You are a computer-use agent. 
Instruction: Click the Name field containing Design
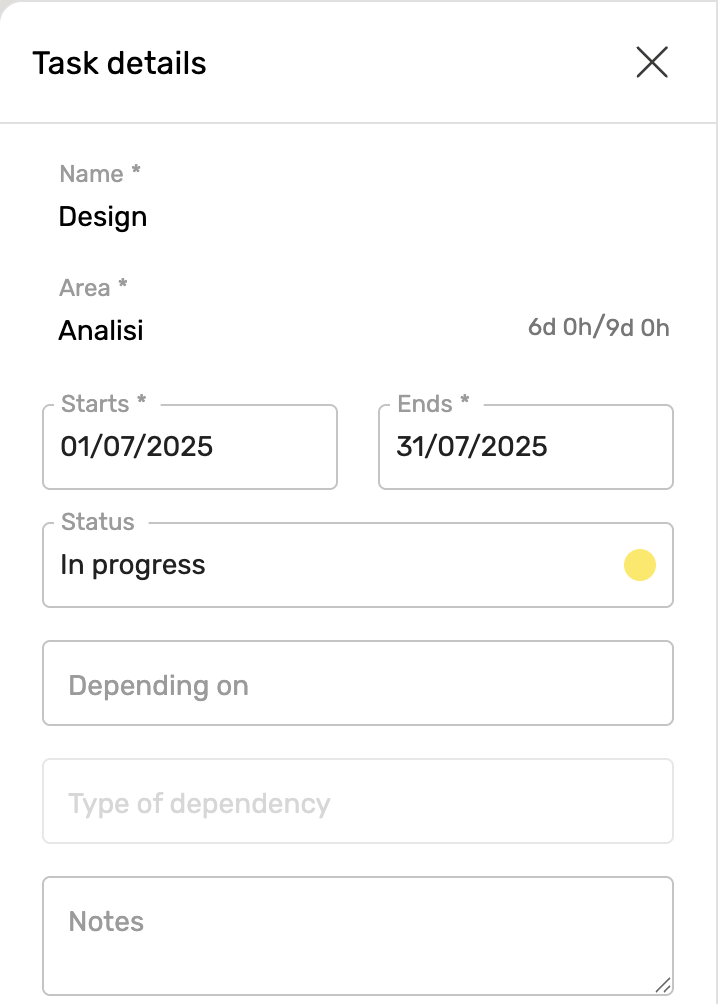(103, 217)
